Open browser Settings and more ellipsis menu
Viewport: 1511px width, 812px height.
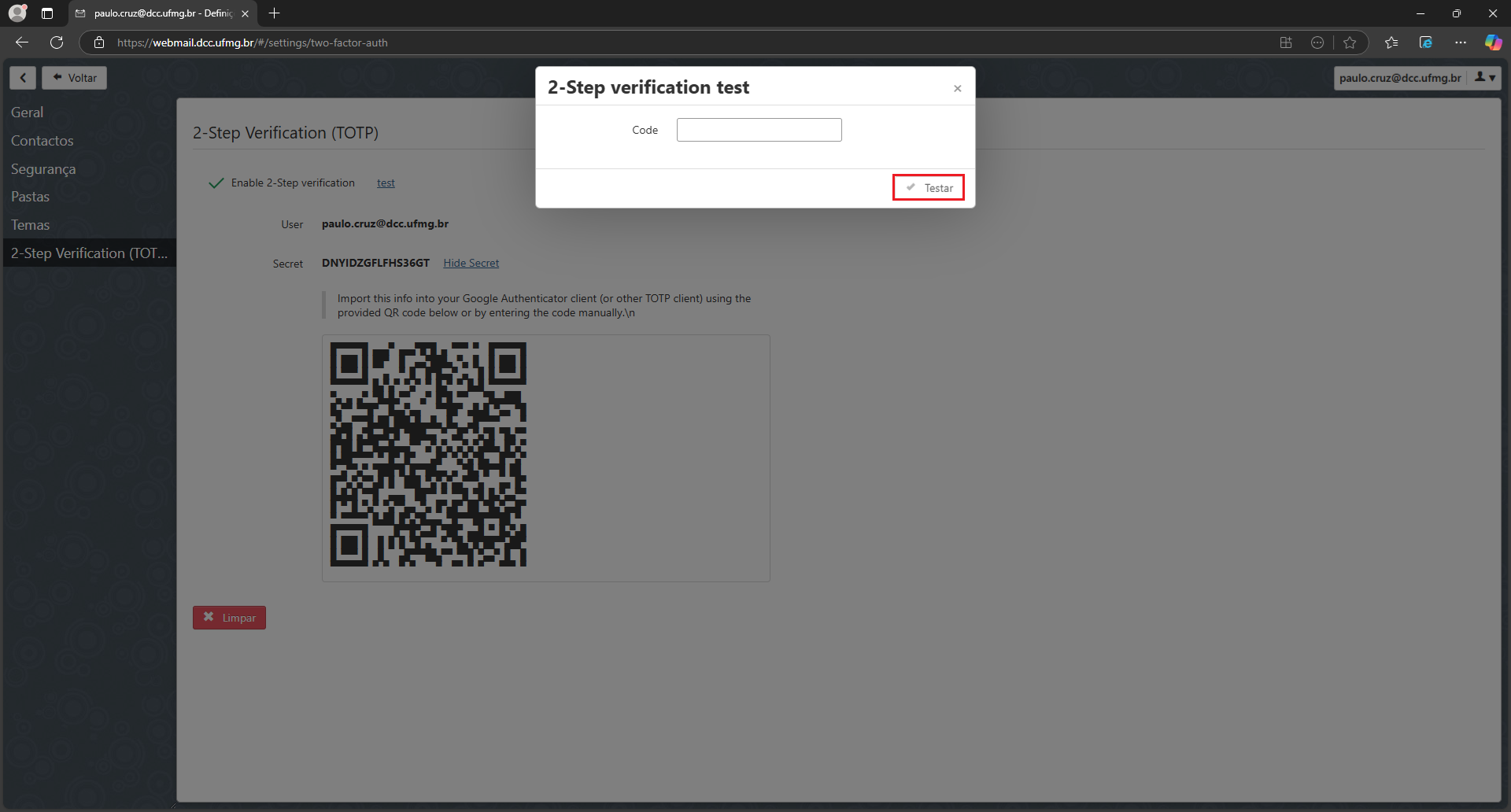click(x=1460, y=42)
